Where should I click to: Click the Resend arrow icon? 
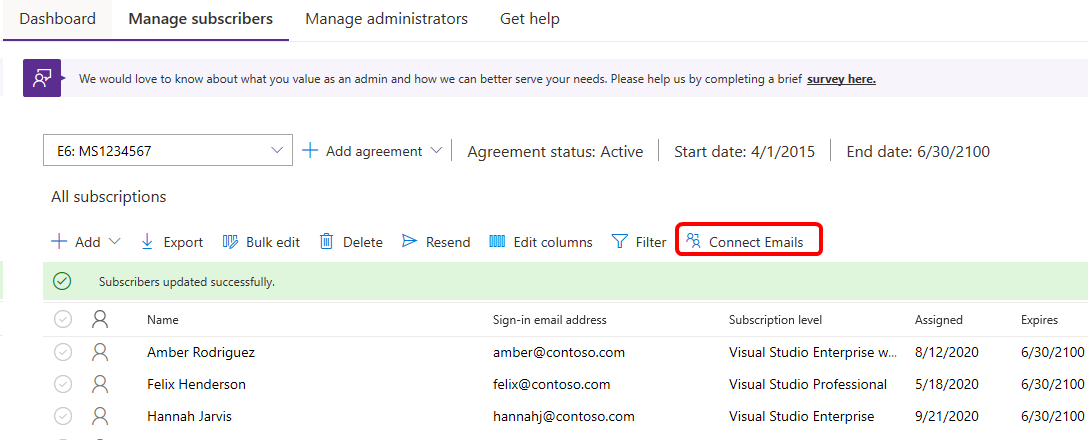pyautogui.click(x=409, y=242)
